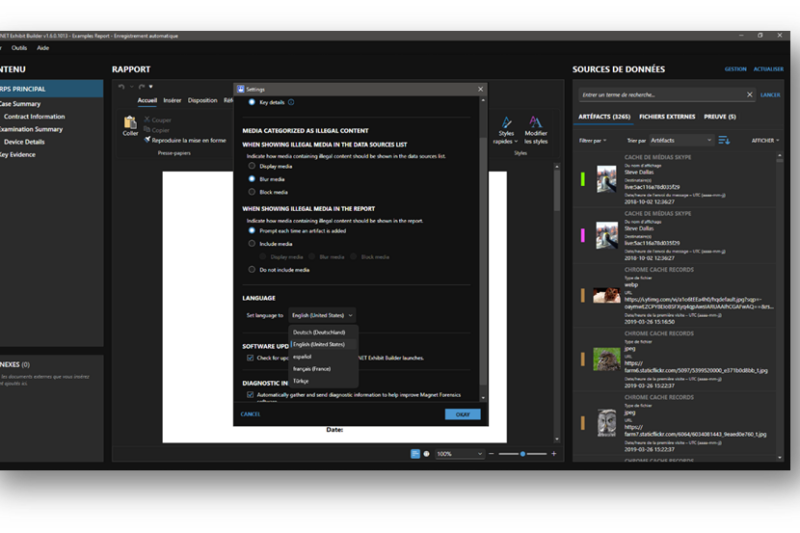
Task: Toggle the sort direction icon
Action: point(723,140)
